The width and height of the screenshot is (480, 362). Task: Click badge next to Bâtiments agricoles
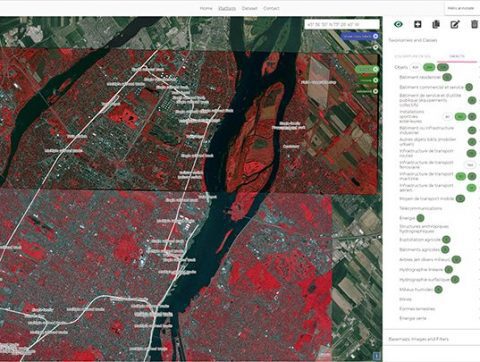(x=445, y=249)
